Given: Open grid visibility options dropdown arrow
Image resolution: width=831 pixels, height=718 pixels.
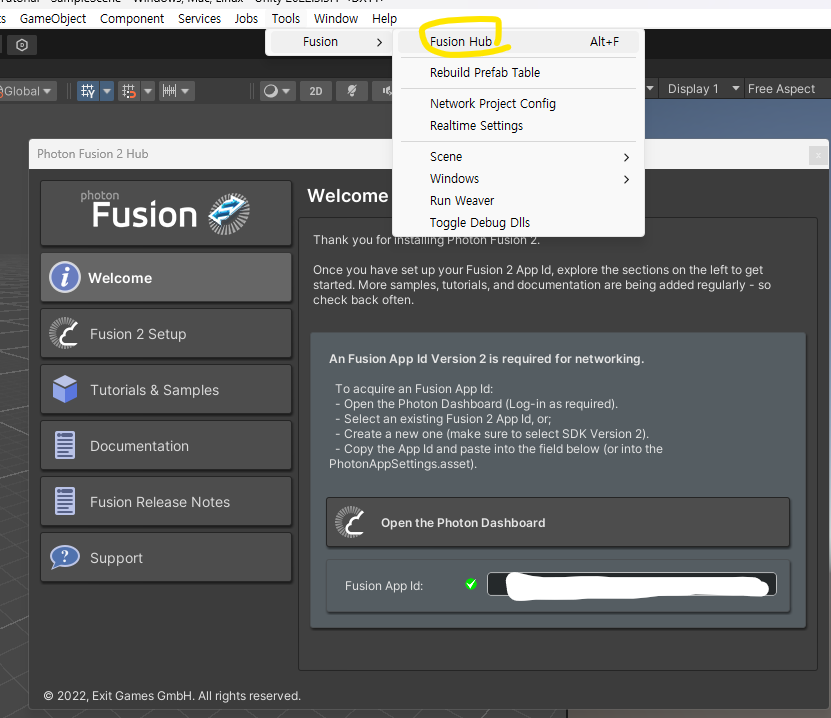Looking at the screenshot, I should tap(107, 91).
